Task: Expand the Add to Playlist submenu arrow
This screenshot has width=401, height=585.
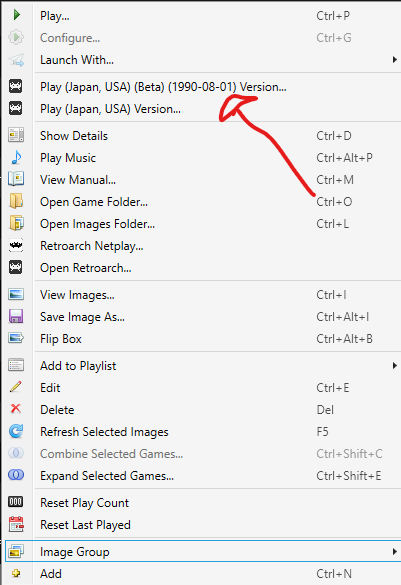Action: (x=395, y=366)
